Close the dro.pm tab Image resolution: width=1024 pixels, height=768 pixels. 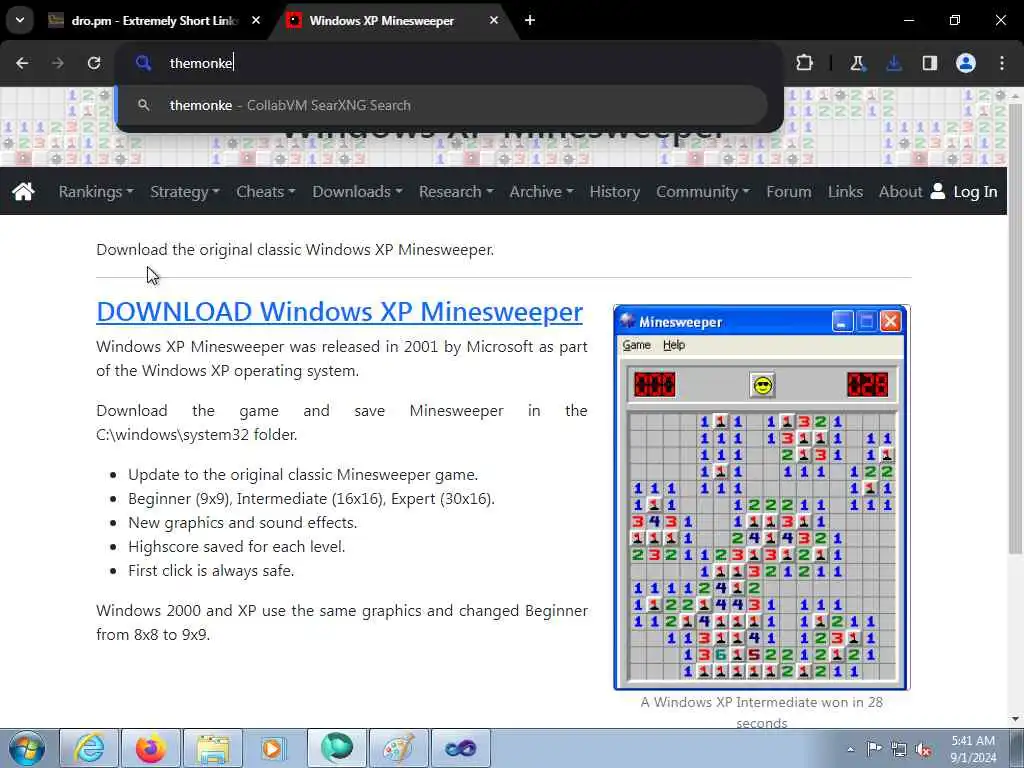[x=256, y=20]
